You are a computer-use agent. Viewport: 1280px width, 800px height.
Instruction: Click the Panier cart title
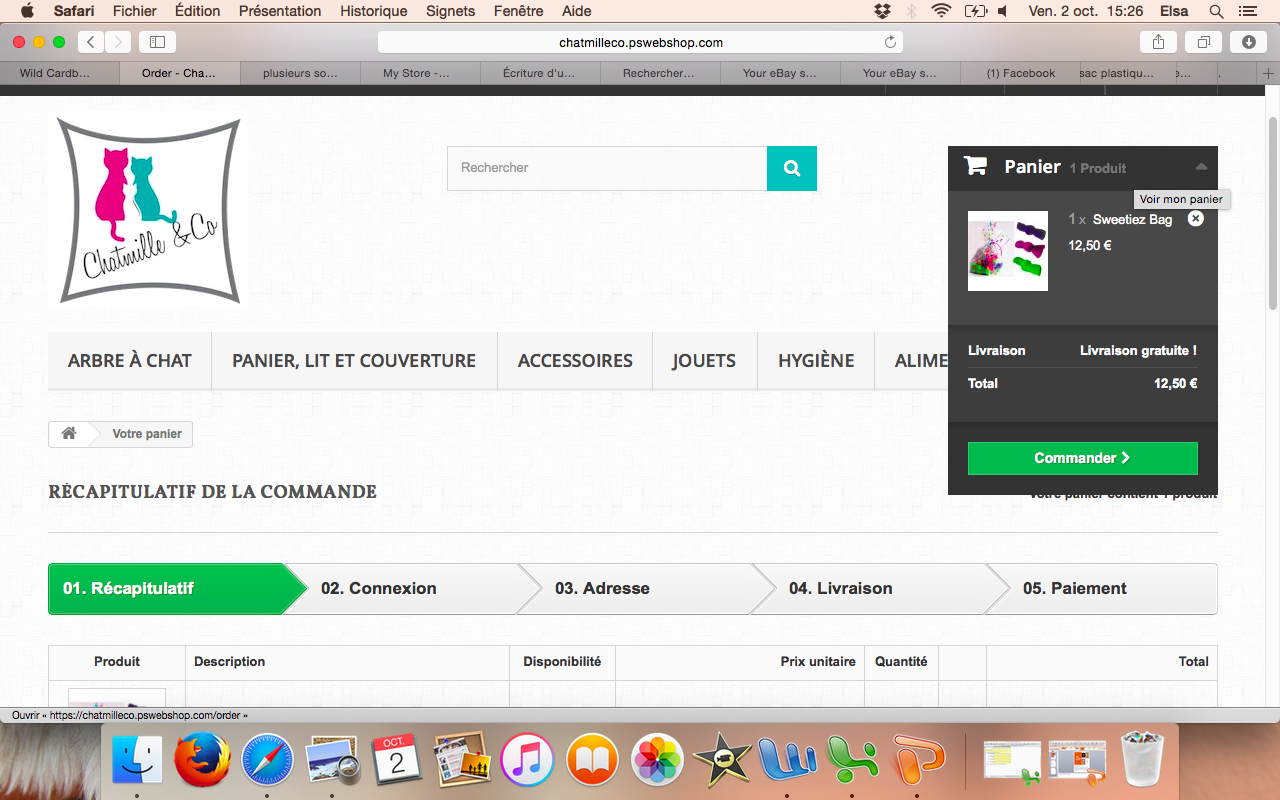pos(1032,167)
